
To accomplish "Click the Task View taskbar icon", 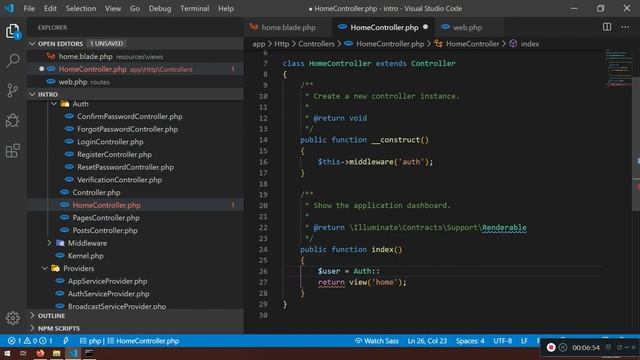I will (23, 353).
